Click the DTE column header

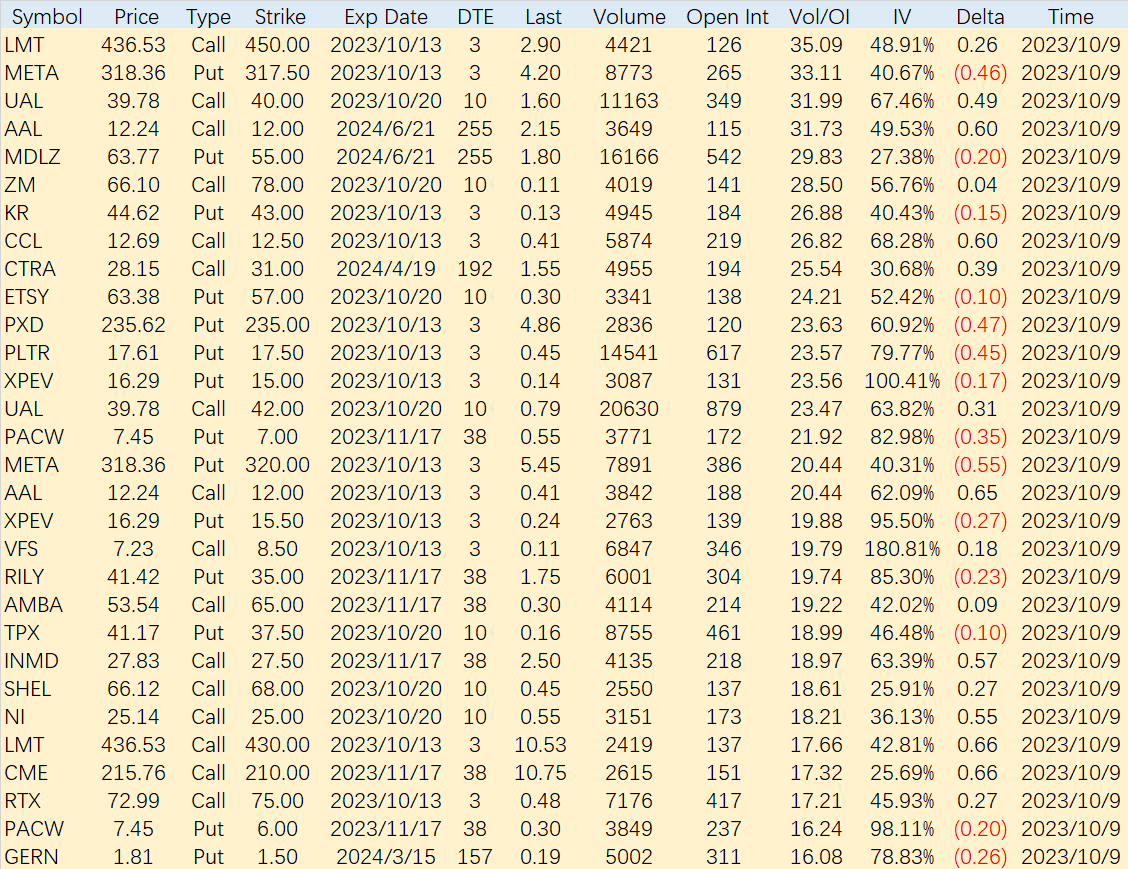(x=475, y=17)
